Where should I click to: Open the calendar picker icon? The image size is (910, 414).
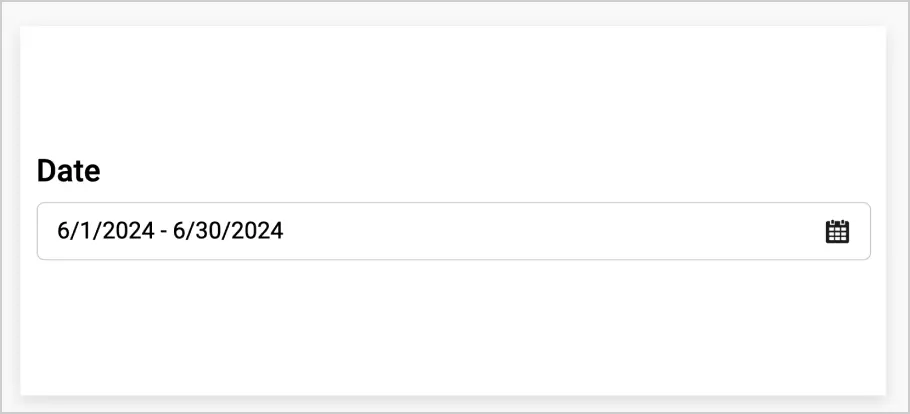837,231
